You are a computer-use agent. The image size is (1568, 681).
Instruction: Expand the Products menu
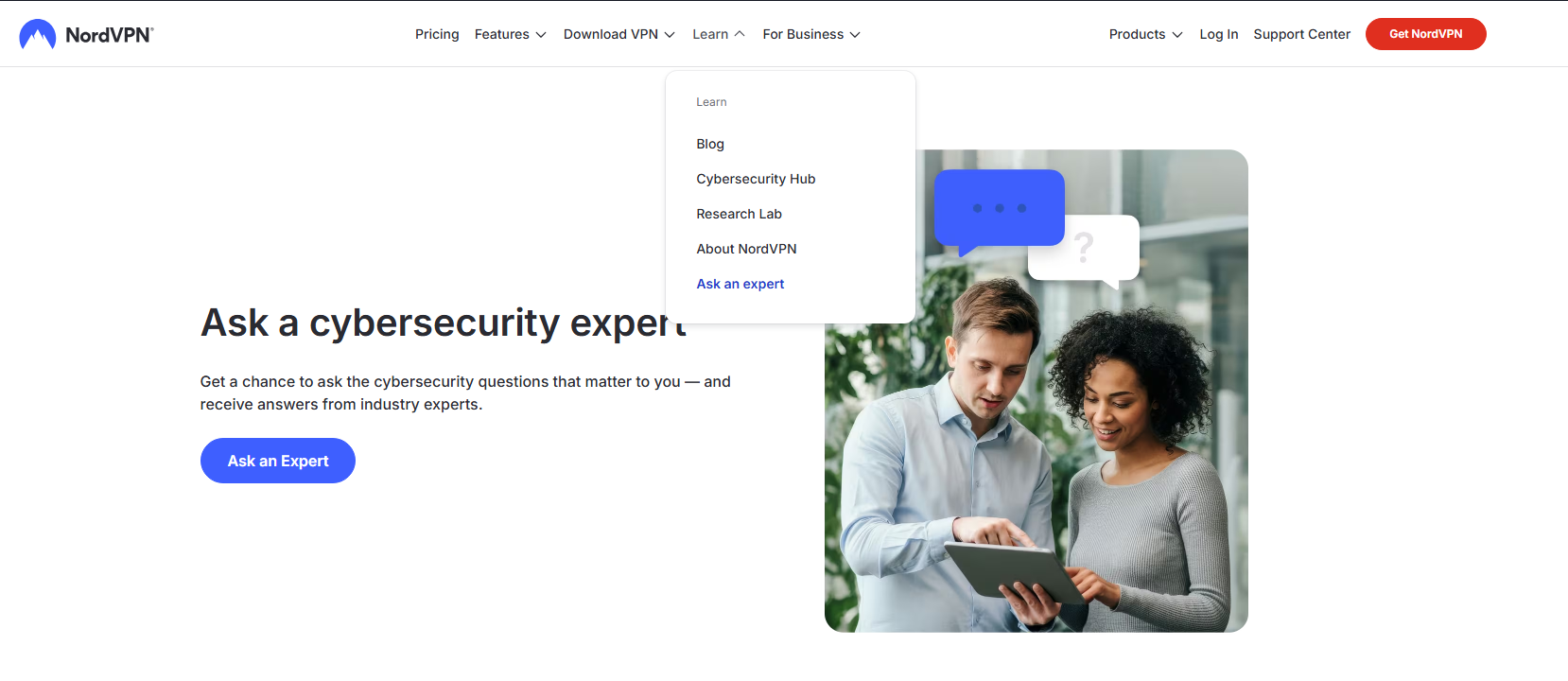point(1145,34)
